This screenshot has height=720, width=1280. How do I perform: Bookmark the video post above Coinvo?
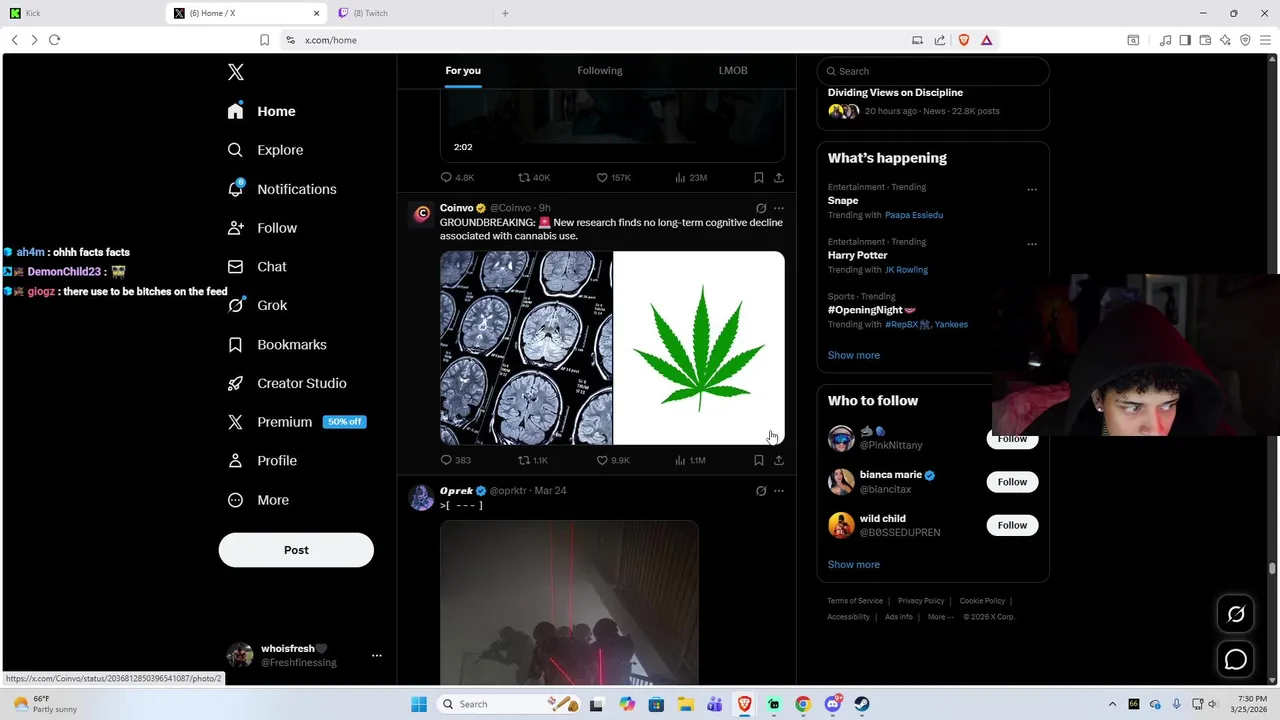coord(759,177)
